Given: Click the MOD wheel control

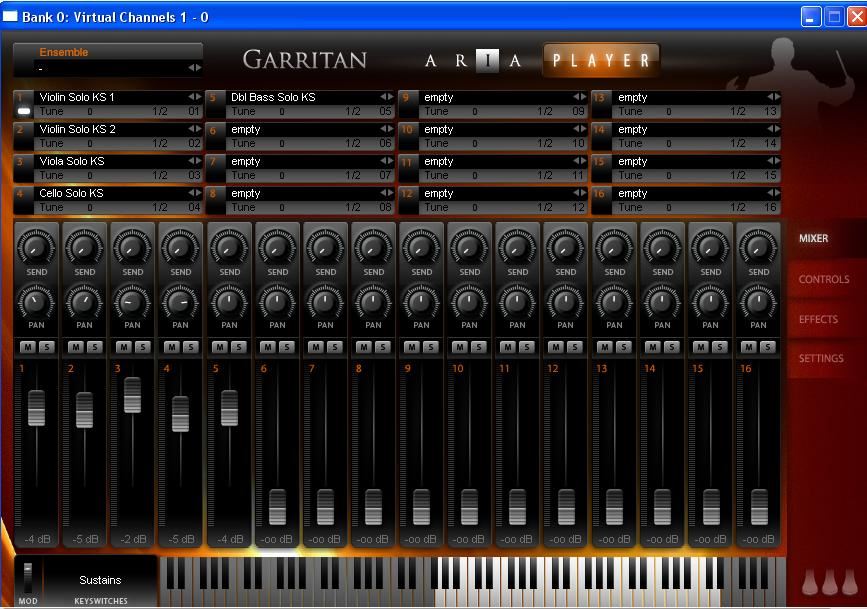Looking at the screenshot, I should pyautogui.click(x=28, y=578).
